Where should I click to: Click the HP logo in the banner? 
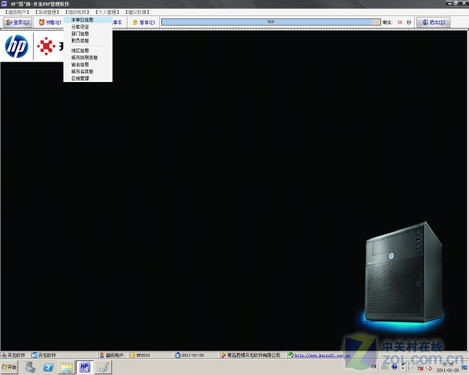point(17,46)
